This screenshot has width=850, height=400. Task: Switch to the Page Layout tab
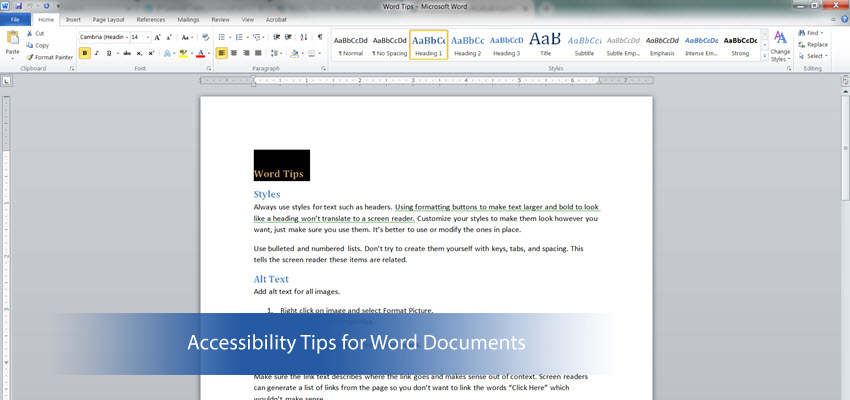pyautogui.click(x=108, y=20)
